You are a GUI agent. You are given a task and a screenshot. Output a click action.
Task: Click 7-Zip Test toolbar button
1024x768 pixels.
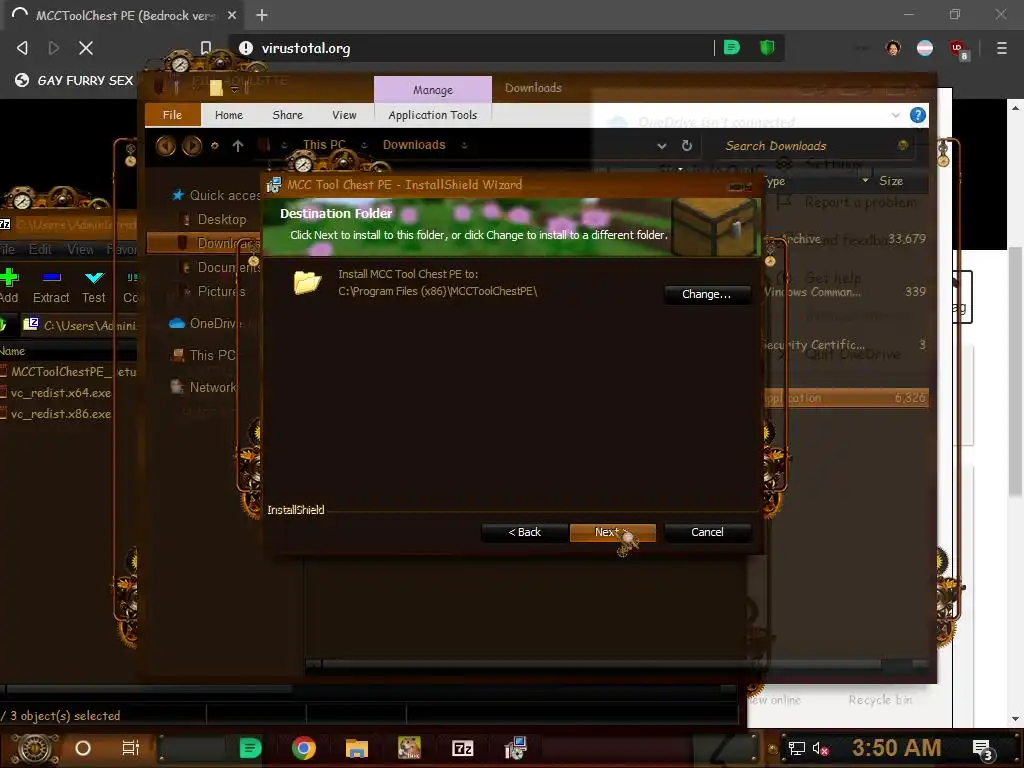pyautogui.click(x=94, y=287)
